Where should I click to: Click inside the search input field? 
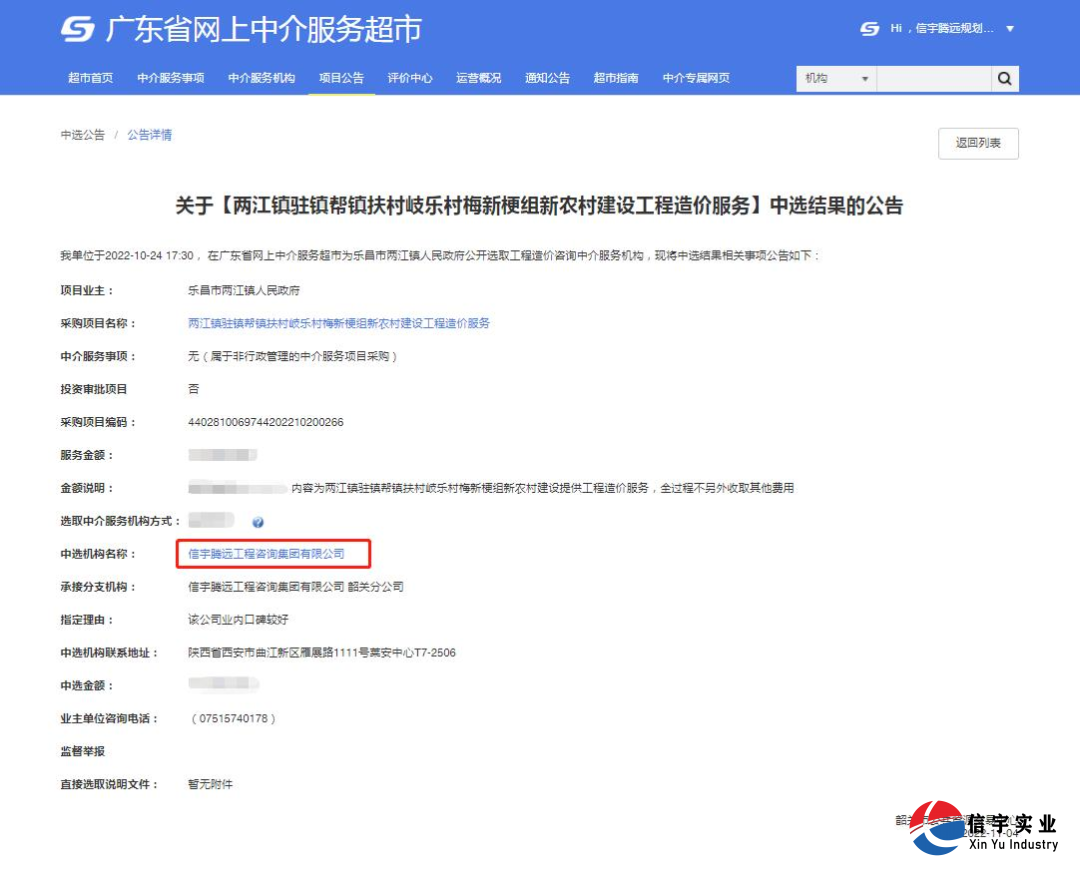point(935,78)
